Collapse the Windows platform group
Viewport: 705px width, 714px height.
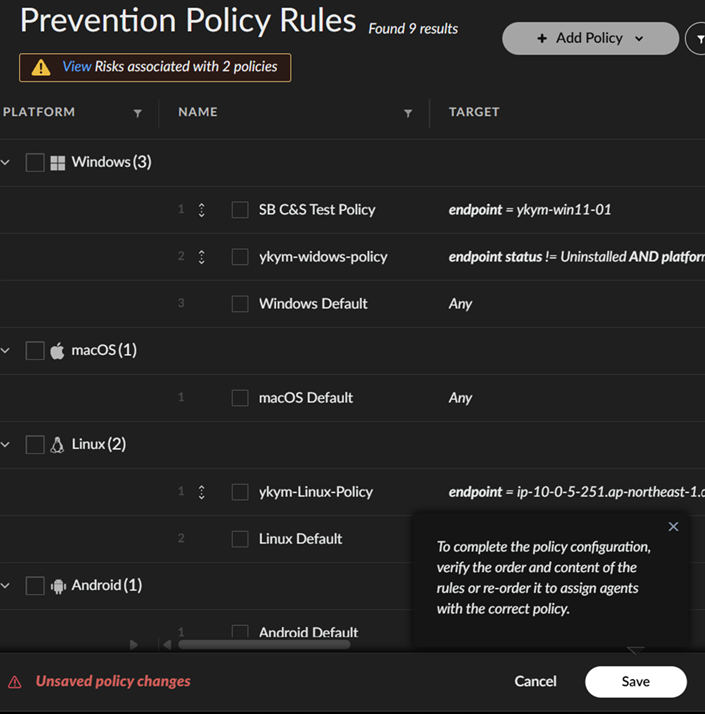point(6,162)
